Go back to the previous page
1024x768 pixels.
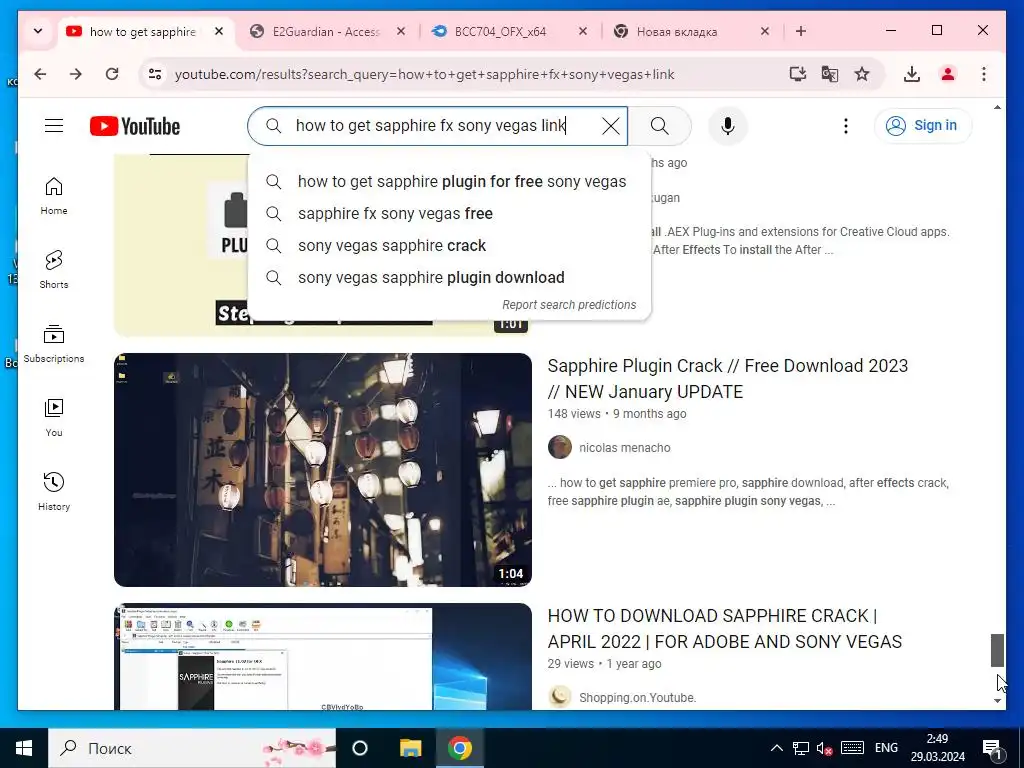point(40,74)
